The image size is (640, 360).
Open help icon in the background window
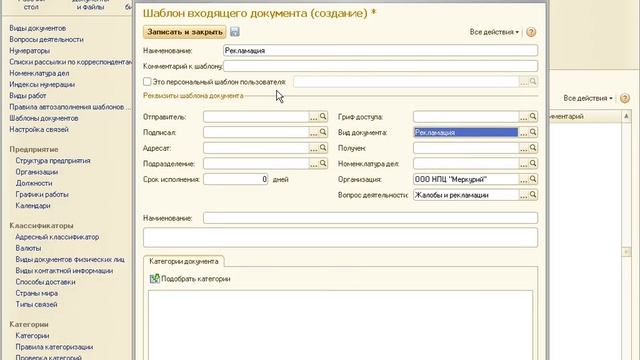[x=624, y=98]
